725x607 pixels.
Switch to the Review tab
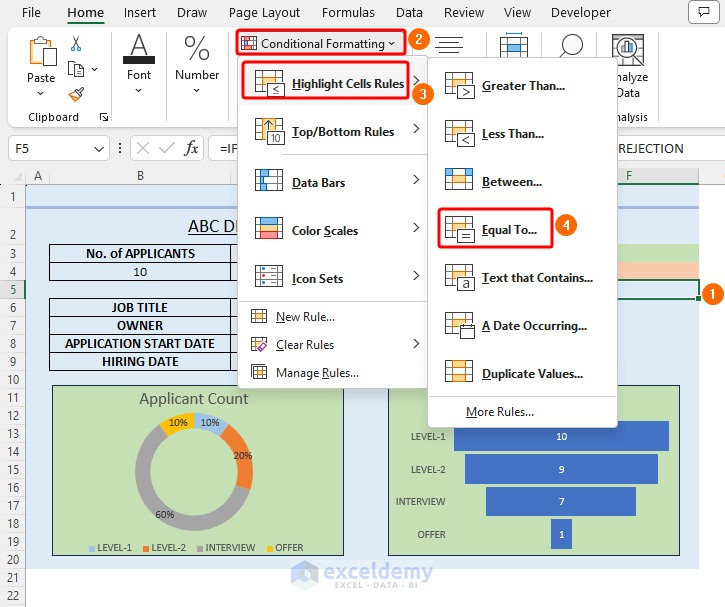(x=464, y=12)
